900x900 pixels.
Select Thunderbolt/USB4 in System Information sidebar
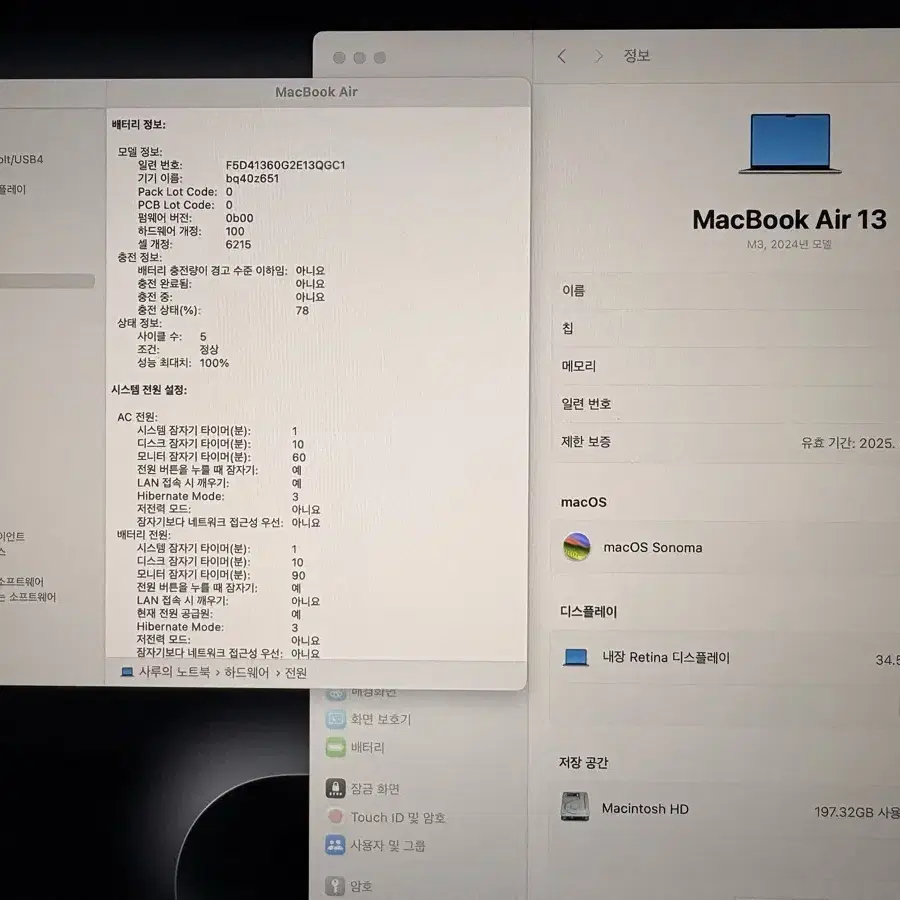(22, 160)
